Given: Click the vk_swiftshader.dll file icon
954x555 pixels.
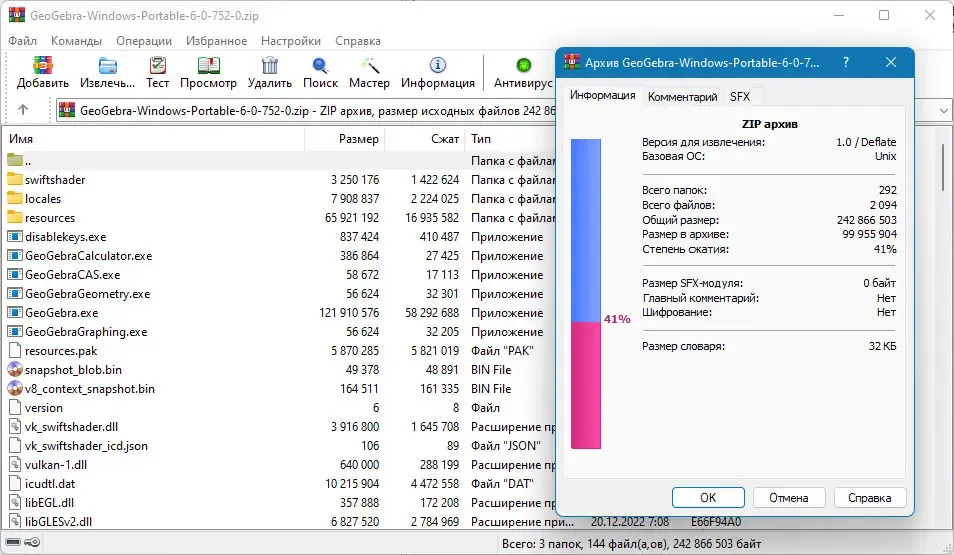Looking at the screenshot, I should coord(15,427).
